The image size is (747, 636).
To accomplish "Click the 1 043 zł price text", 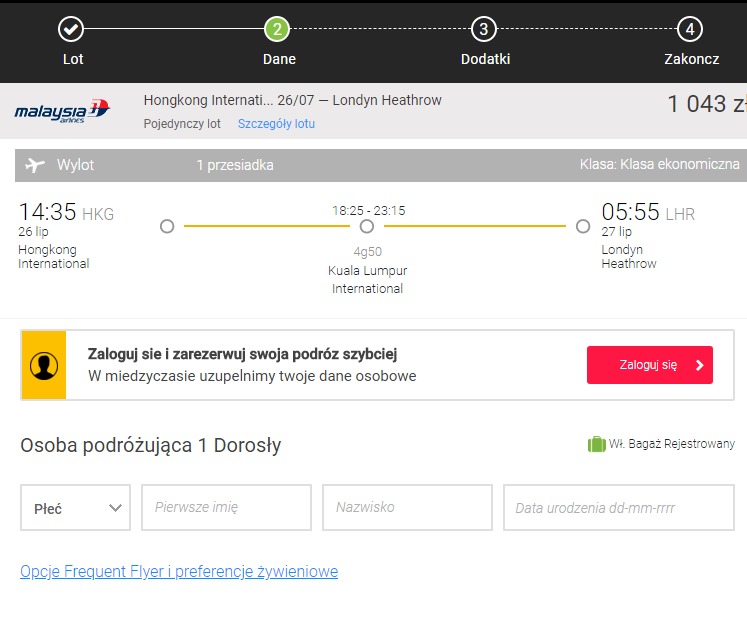I will point(707,104).
